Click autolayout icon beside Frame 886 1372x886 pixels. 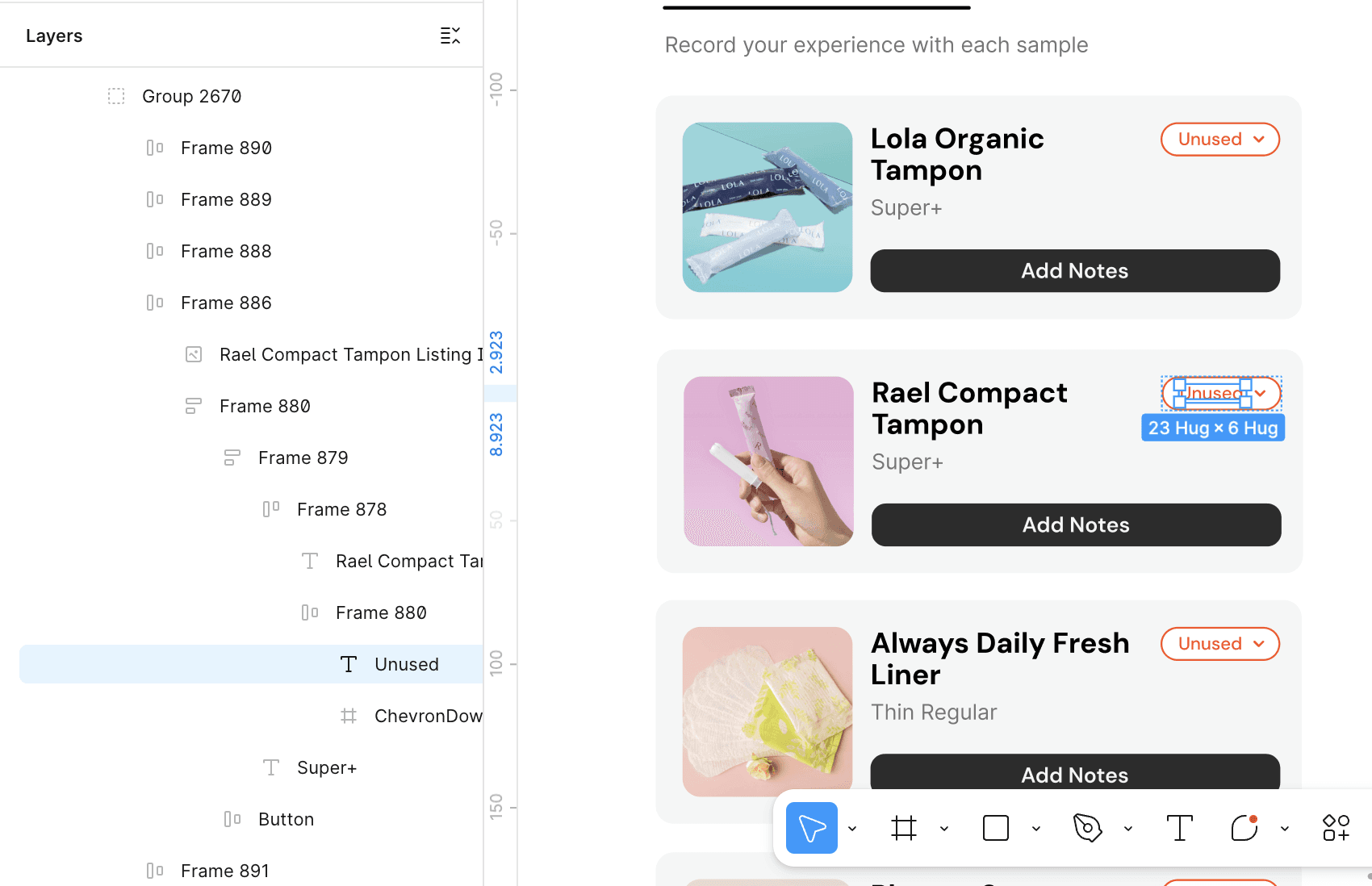tap(155, 303)
